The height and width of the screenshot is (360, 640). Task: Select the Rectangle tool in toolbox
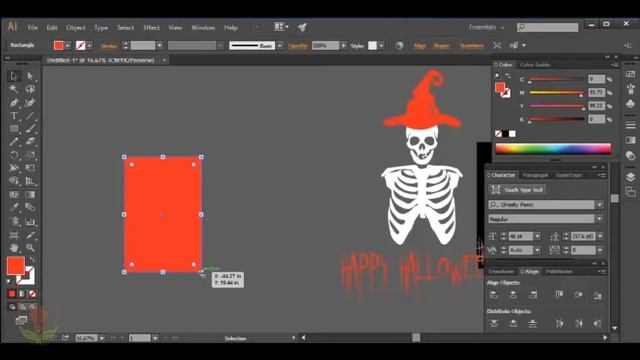[x=14, y=129]
